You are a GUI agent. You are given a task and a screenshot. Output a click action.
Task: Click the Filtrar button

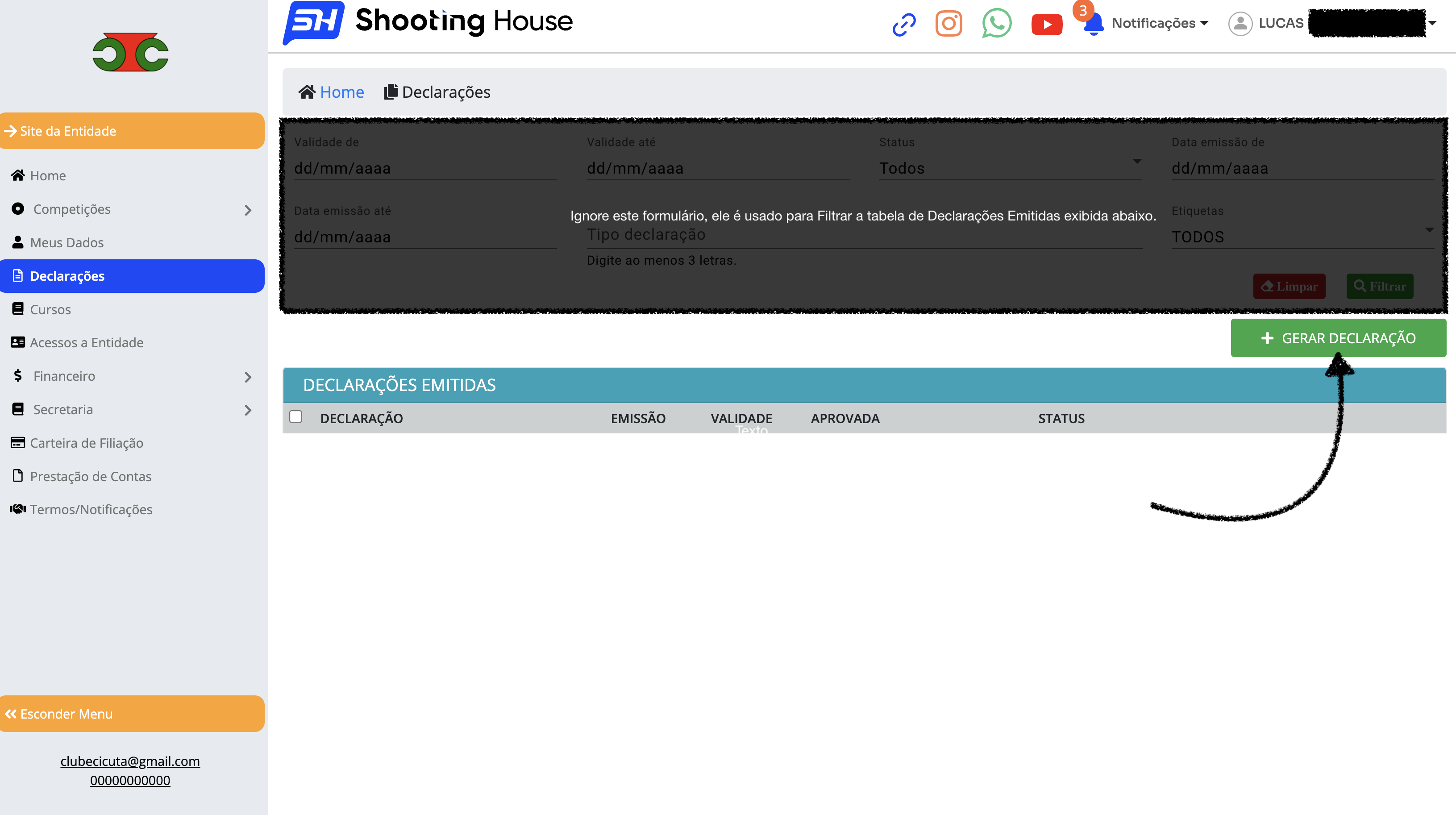1380,286
